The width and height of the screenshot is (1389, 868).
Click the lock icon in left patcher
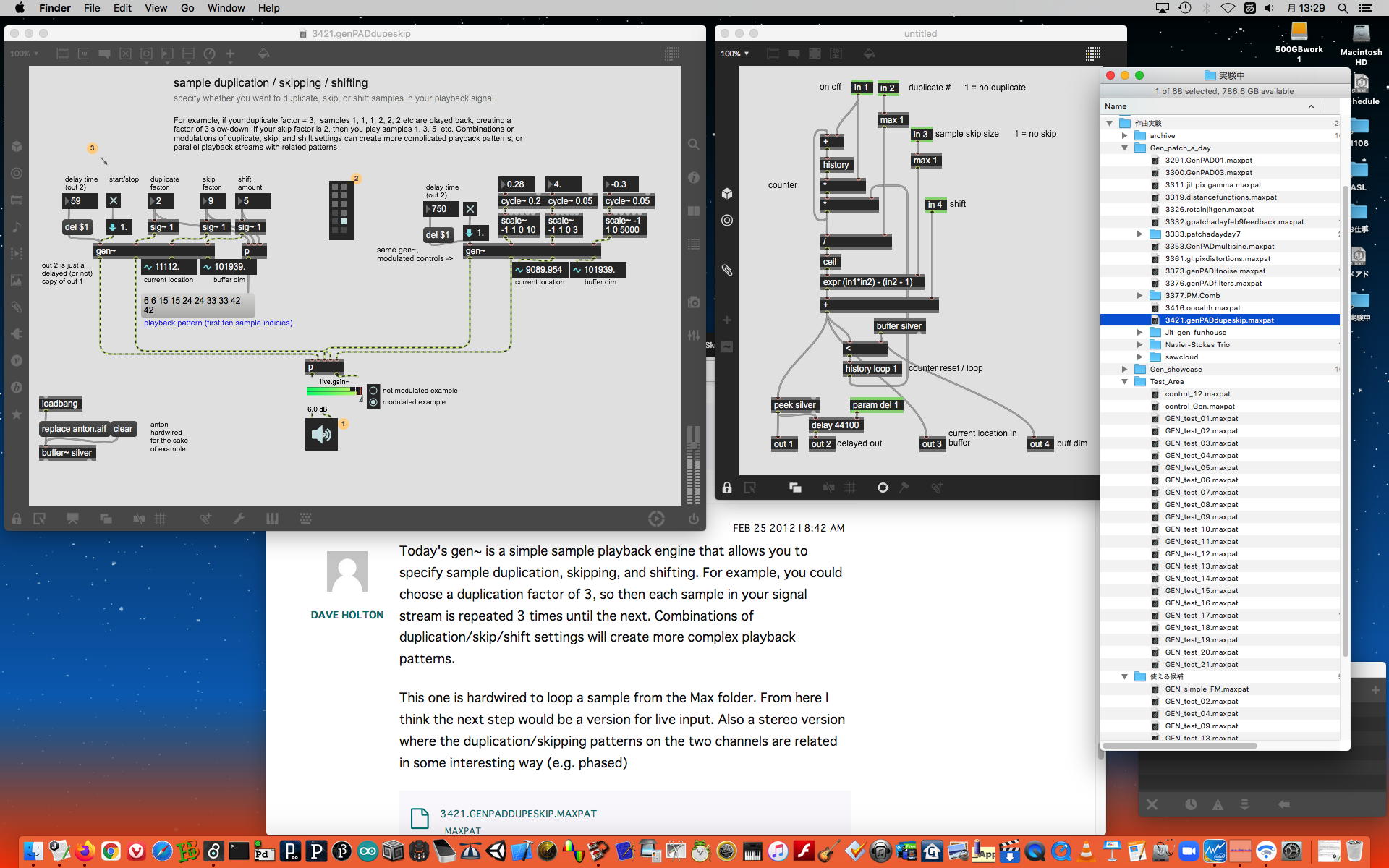(16, 519)
